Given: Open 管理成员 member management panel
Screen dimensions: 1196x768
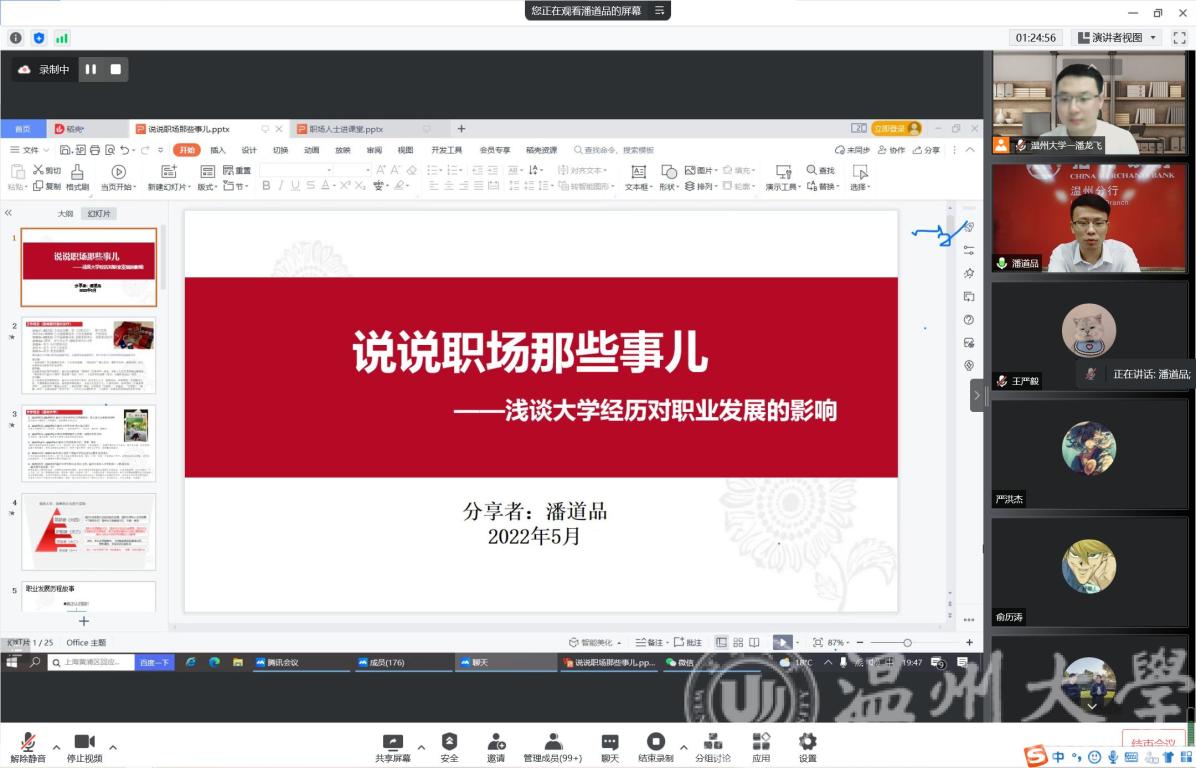Looking at the screenshot, I should [552, 743].
